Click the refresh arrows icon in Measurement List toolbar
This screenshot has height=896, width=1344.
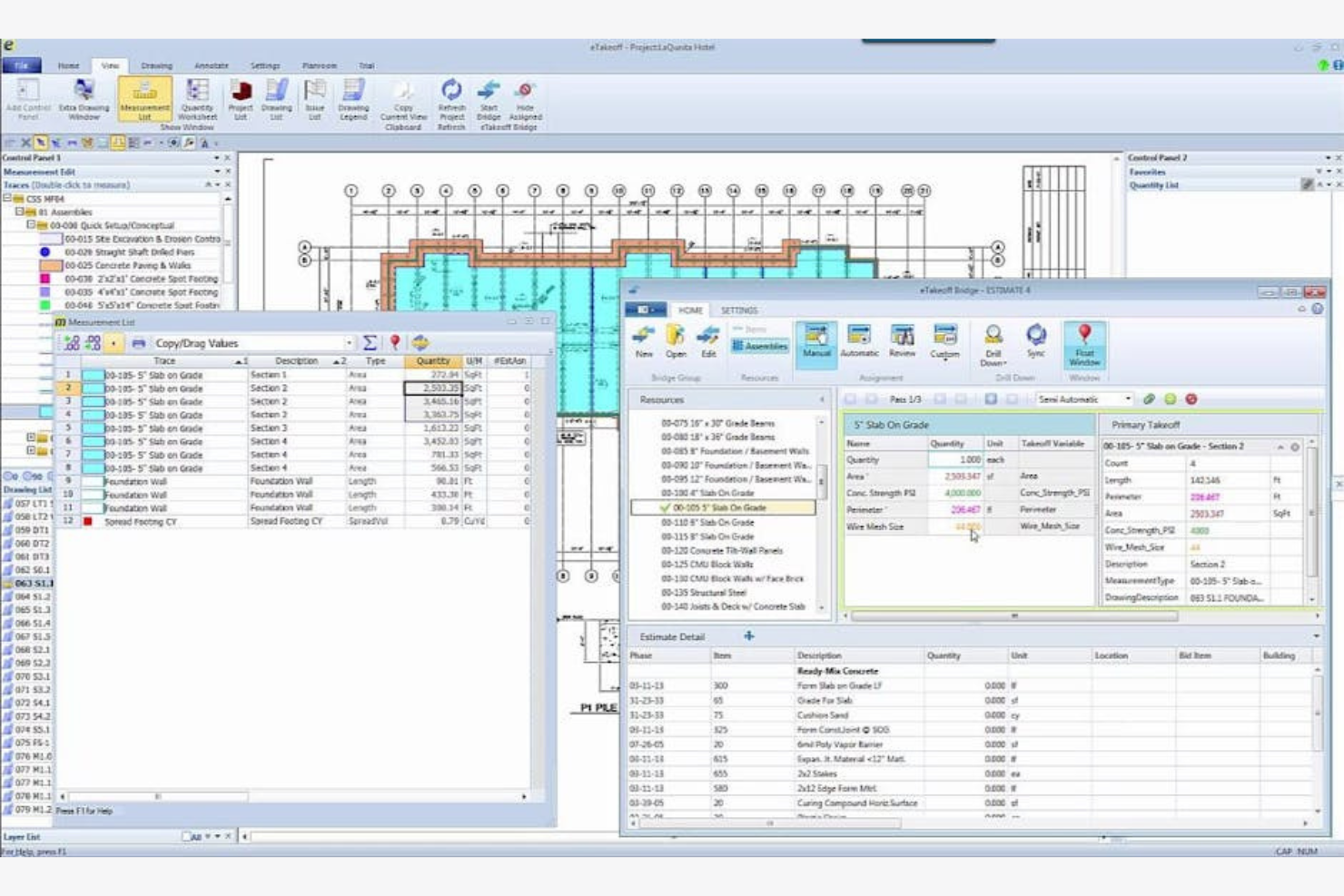click(x=420, y=343)
